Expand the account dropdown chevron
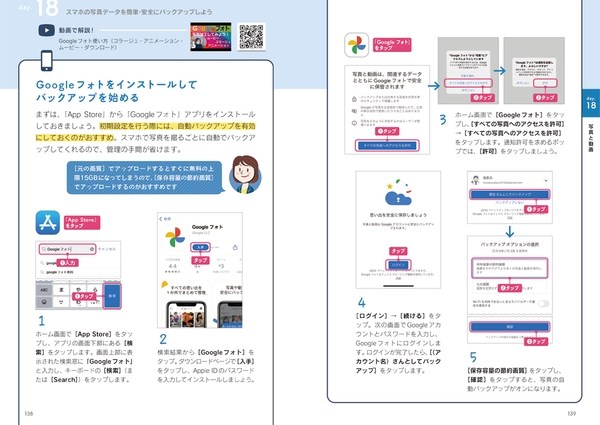 (x=546, y=181)
